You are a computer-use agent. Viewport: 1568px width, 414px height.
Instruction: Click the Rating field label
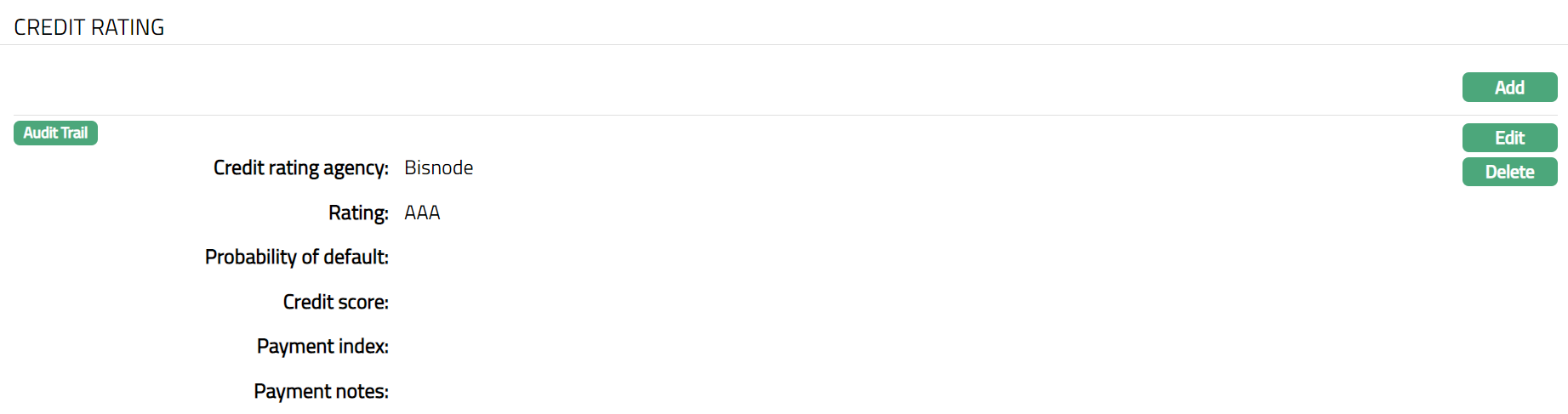pos(358,213)
